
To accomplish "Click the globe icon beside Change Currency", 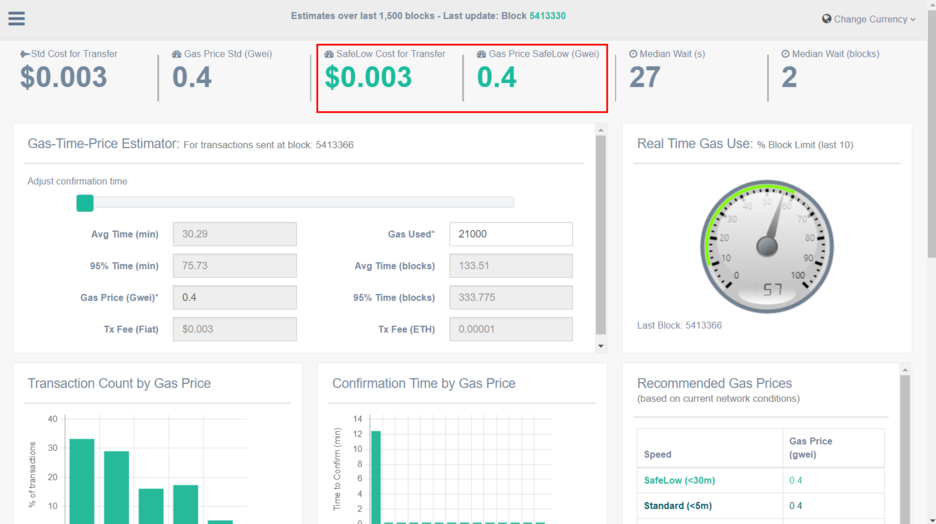I will click(827, 19).
